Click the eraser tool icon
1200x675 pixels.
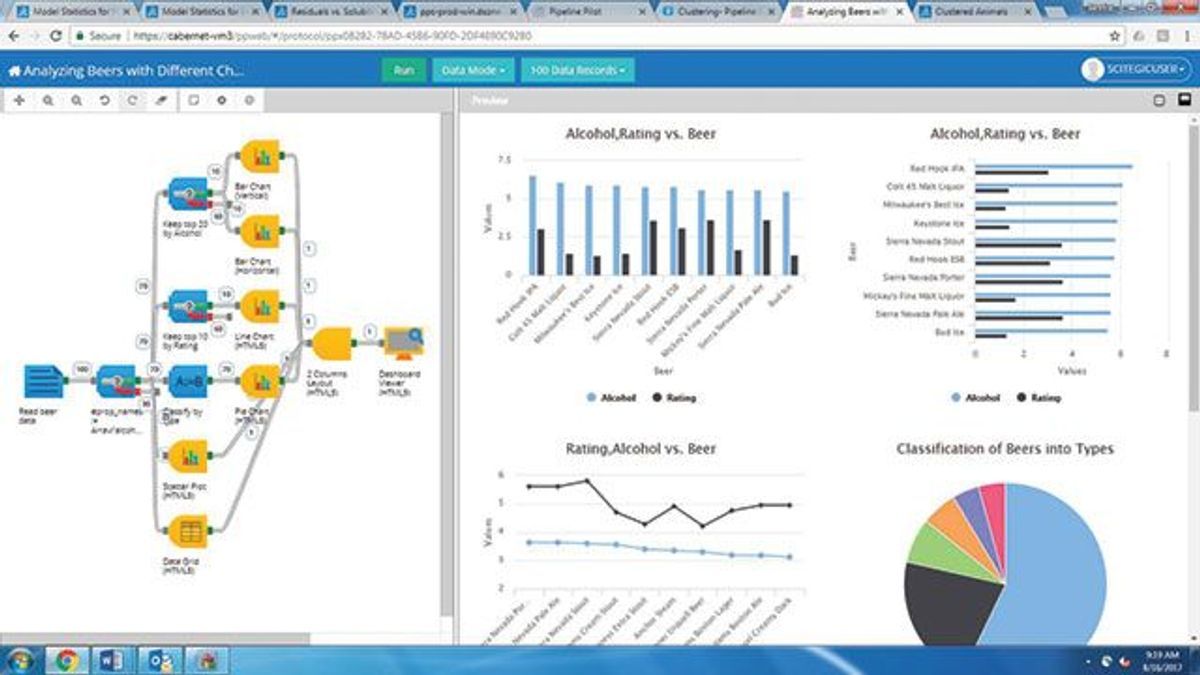[161, 101]
